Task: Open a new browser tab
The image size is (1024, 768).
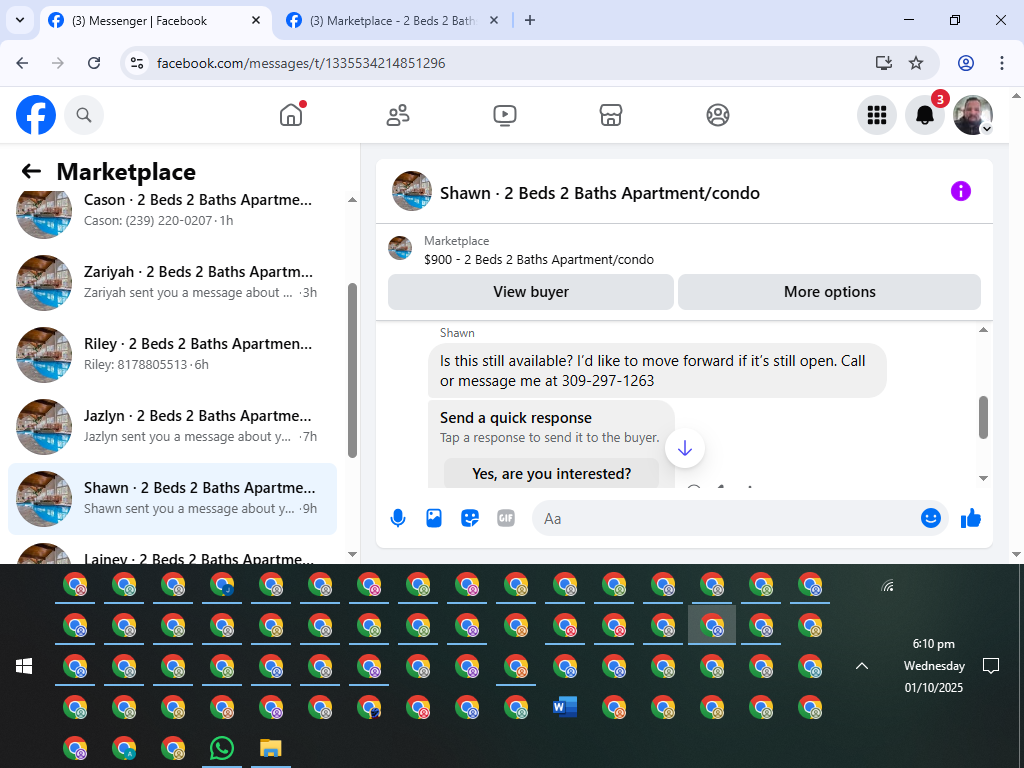Action: point(530,21)
